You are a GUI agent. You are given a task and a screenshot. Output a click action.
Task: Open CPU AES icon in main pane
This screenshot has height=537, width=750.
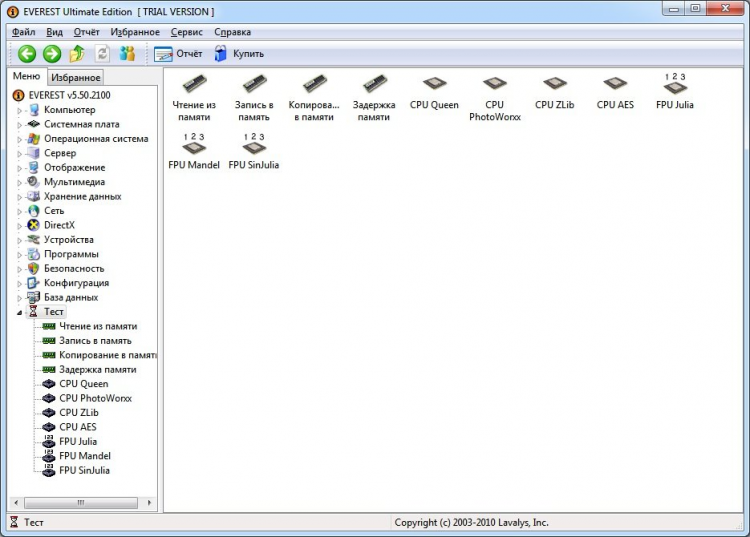(615, 92)
